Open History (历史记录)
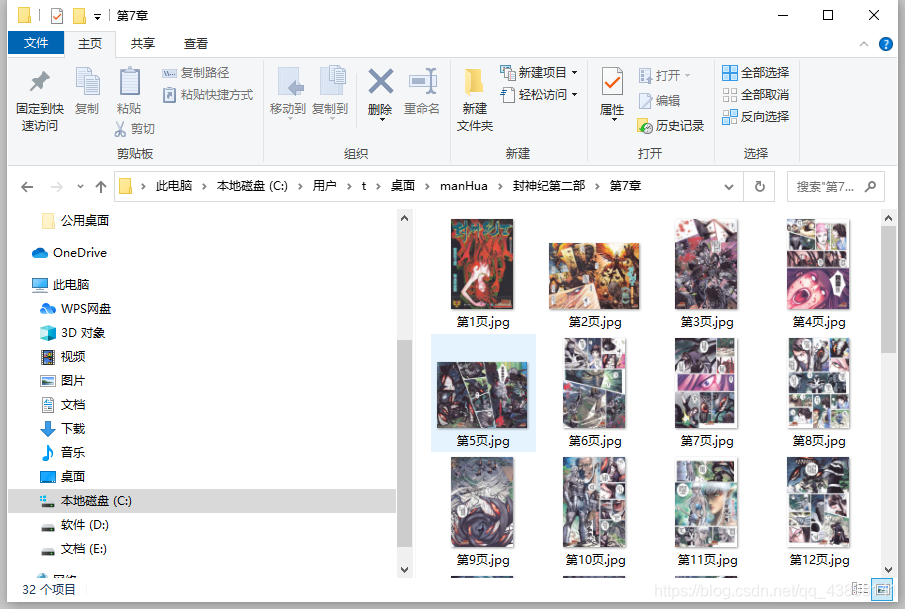The height and width of the screenshot is (609, 905). tap(671, 126)
